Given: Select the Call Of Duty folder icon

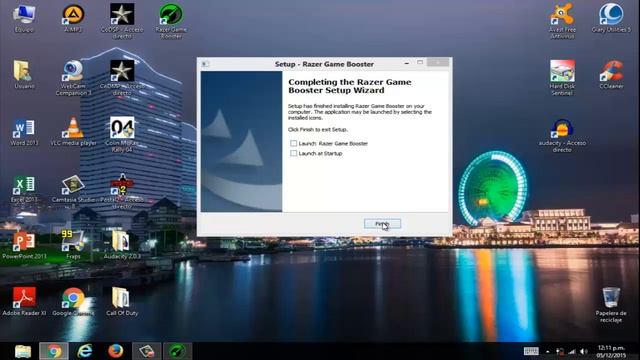Looking at the screenshot, I should point(122,302).
